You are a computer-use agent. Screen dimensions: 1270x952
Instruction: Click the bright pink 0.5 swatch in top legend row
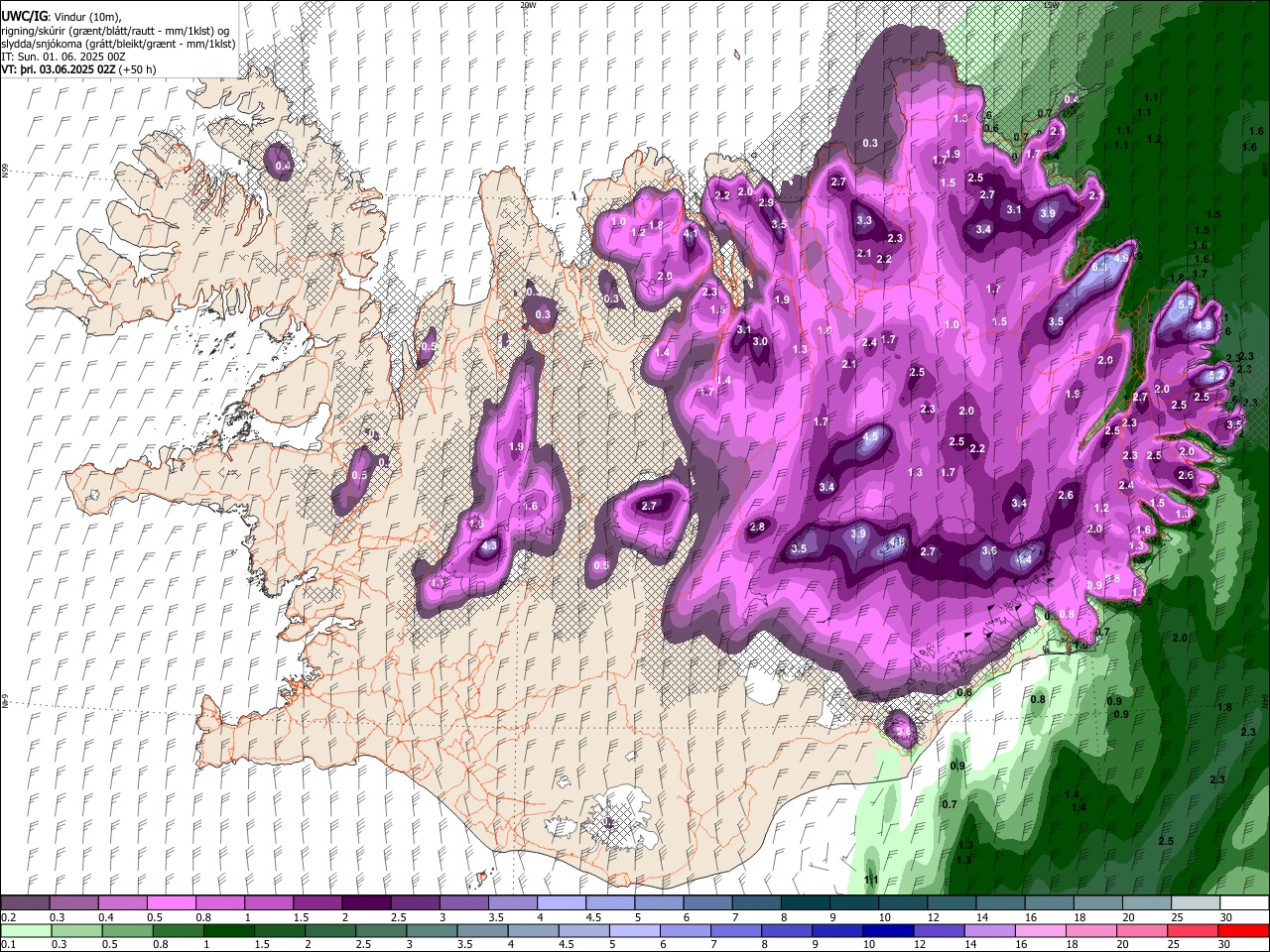coord(171,903)
